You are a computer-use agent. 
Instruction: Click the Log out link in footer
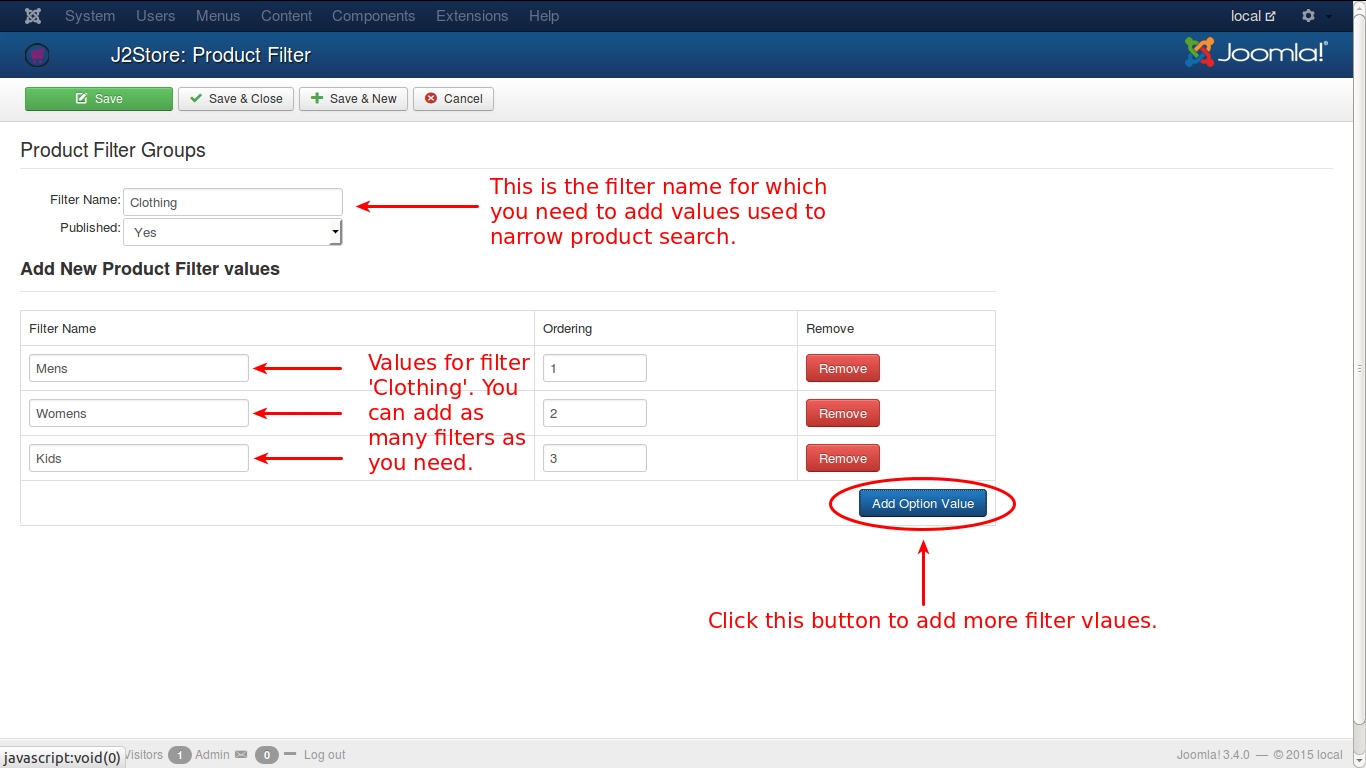click(x=324, y=755)
